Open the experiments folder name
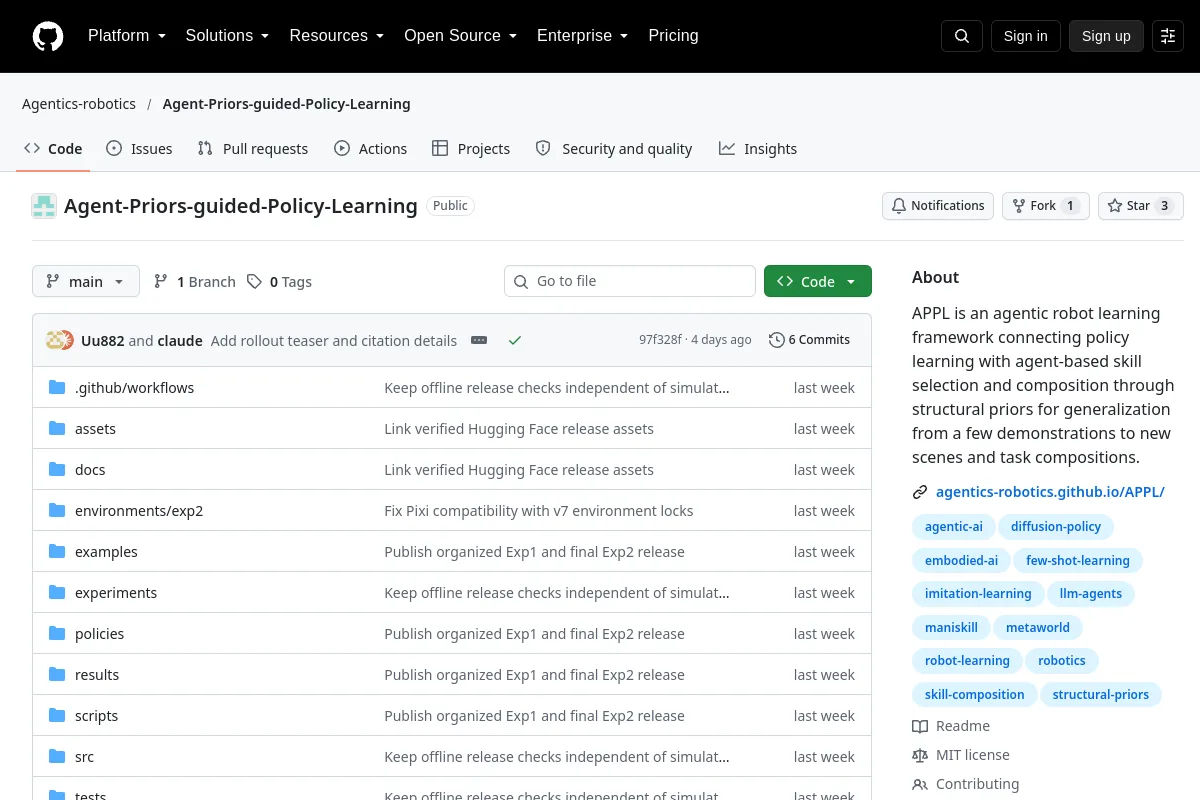The height and width of the screenshot is (800, 1200). click(x=116, y=593)
